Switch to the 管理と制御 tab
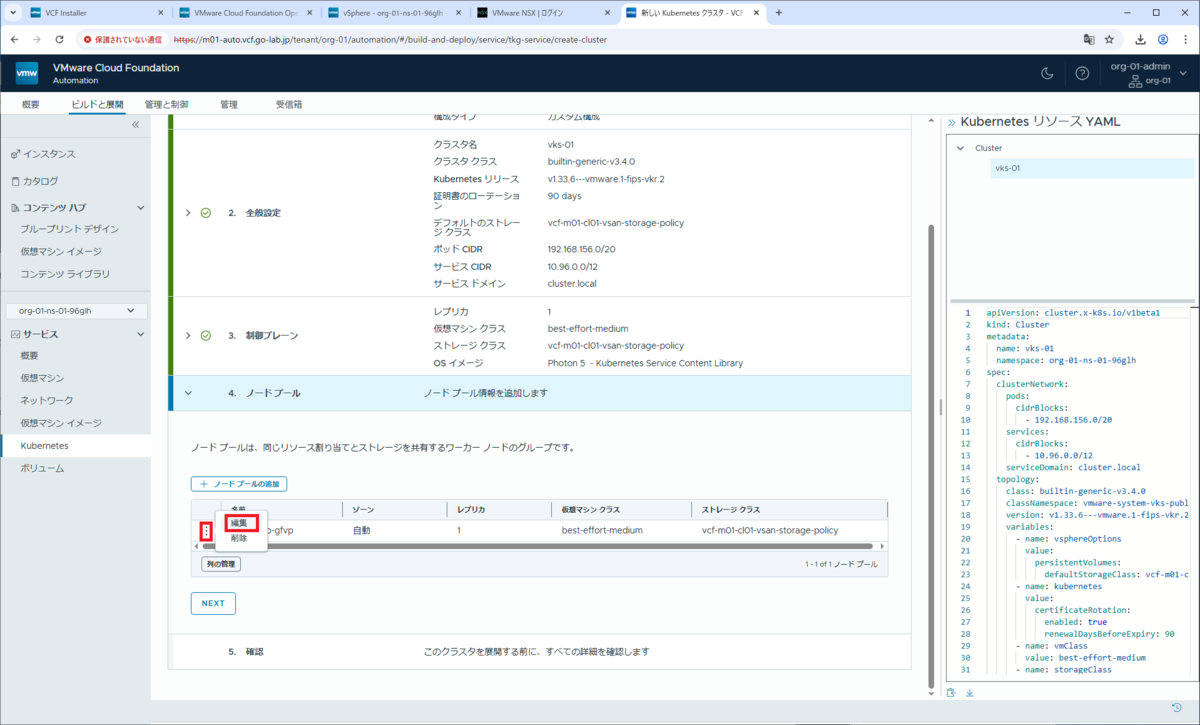1200x725 pixels. [166, 104]
